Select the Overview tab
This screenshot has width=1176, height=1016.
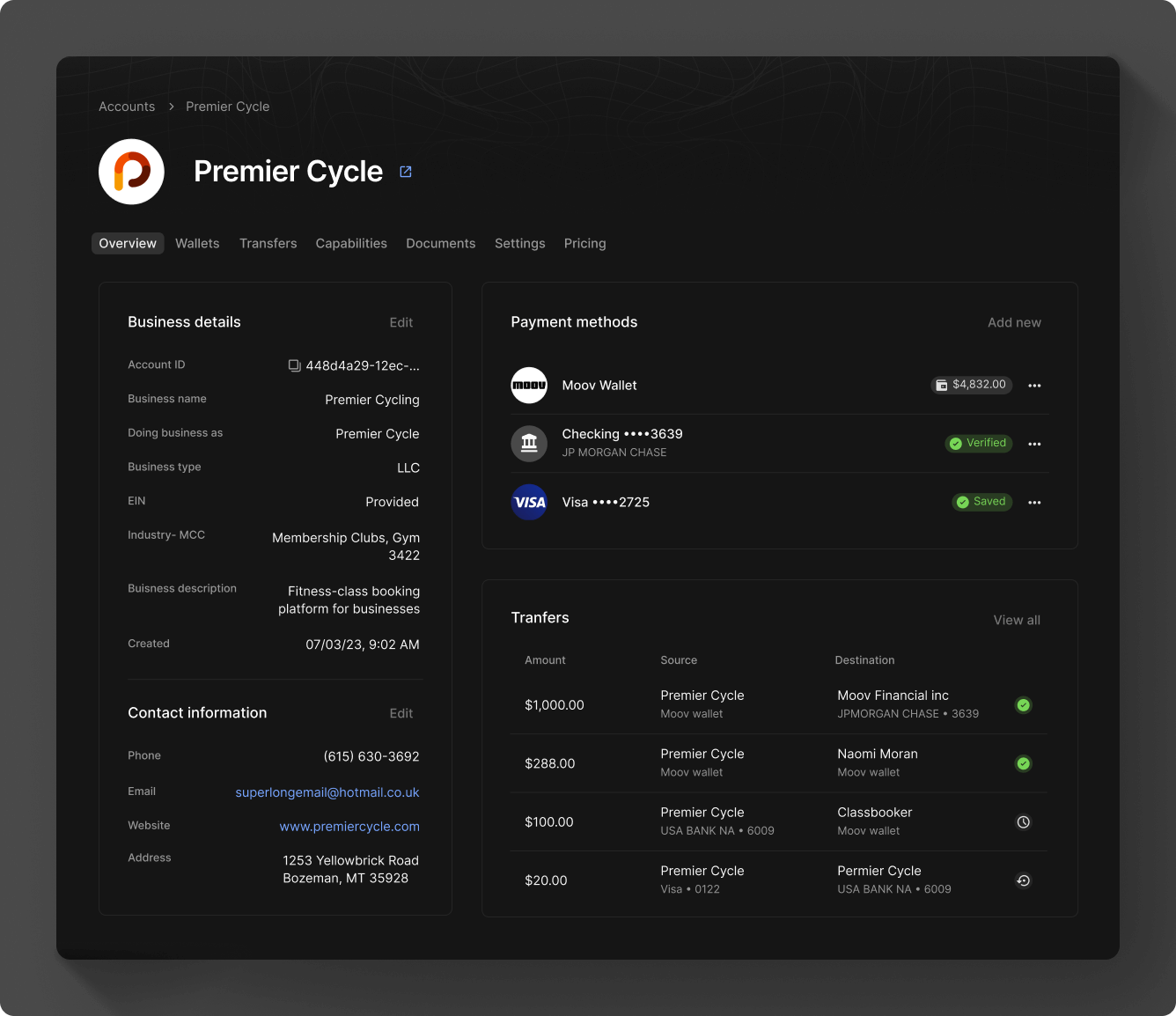pyautogui.click(x=128, y=244)
